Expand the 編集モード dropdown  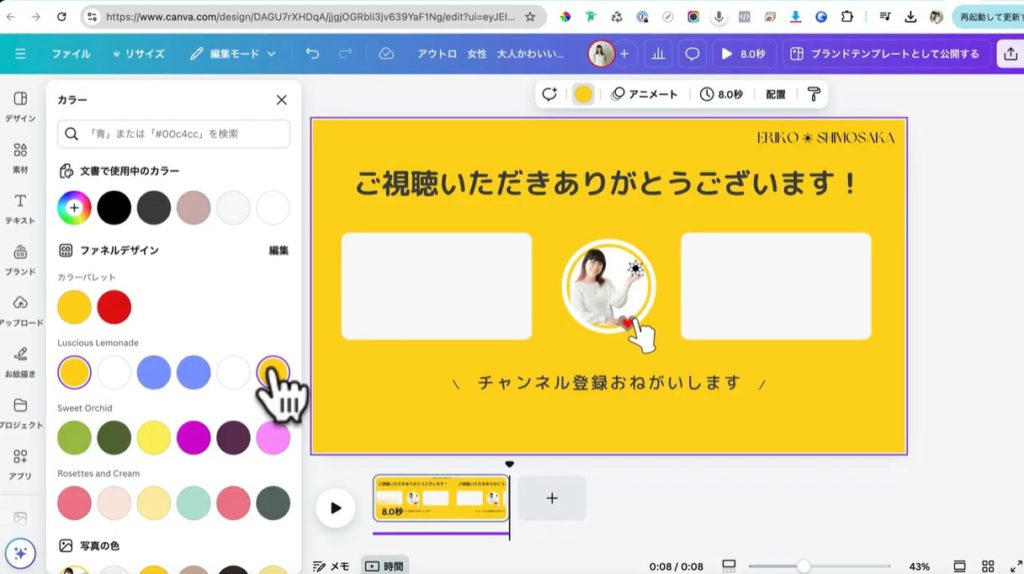click(x=233, y=54)
